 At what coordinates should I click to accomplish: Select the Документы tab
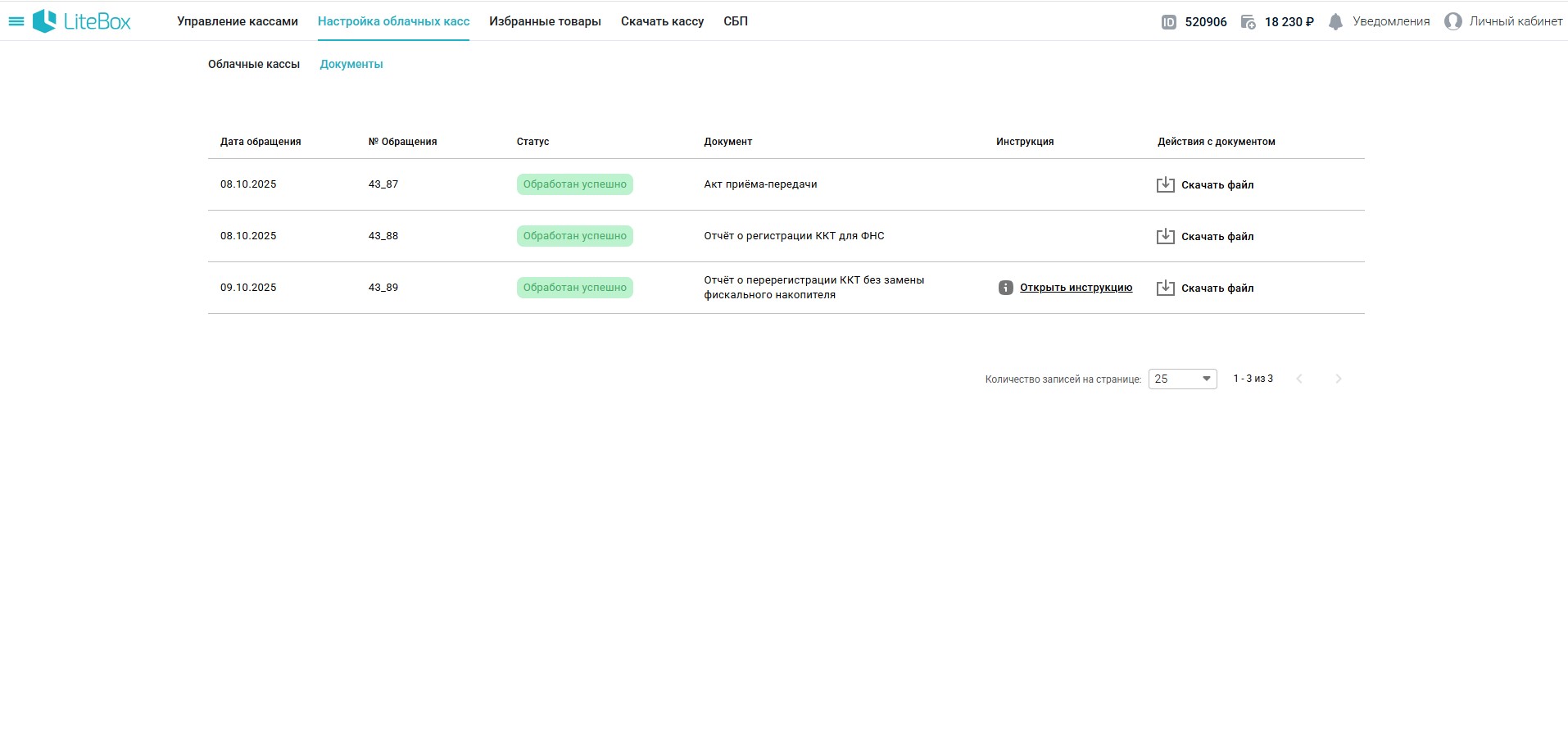351,64
